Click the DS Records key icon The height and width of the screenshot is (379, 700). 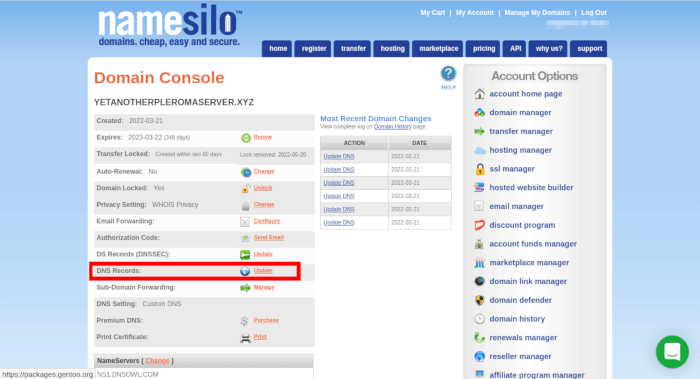pyautogui.click(x=245, y=254)
